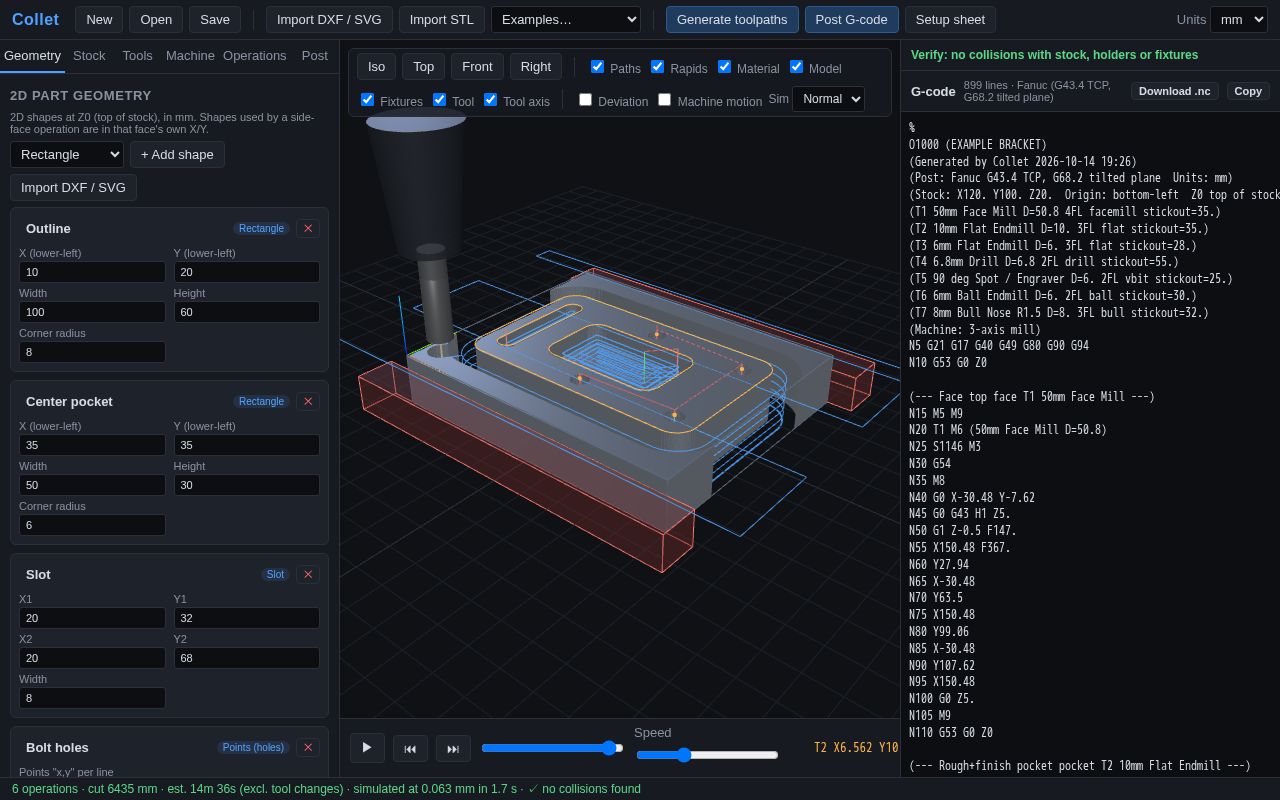Click the Slot Width input field

click(x=92, y=698)
